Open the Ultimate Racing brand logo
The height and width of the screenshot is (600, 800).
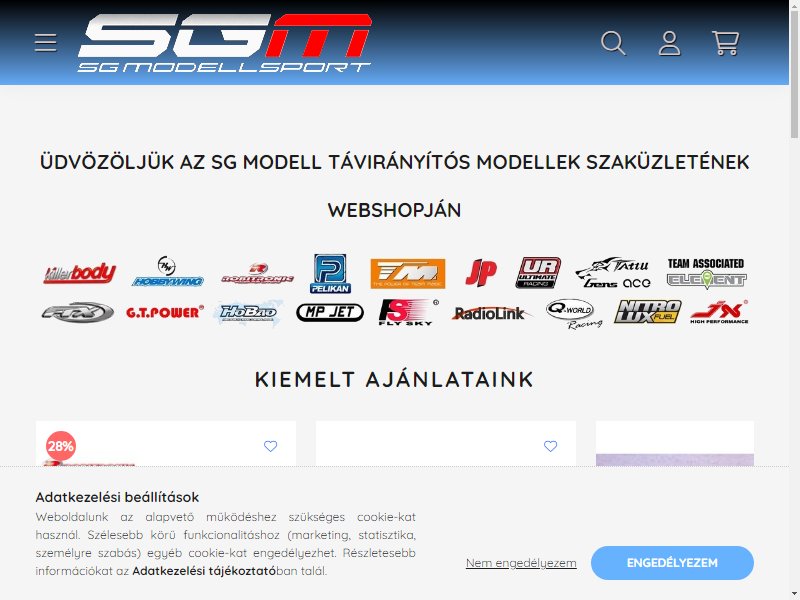pyautogui.click(x=538, y=273)
